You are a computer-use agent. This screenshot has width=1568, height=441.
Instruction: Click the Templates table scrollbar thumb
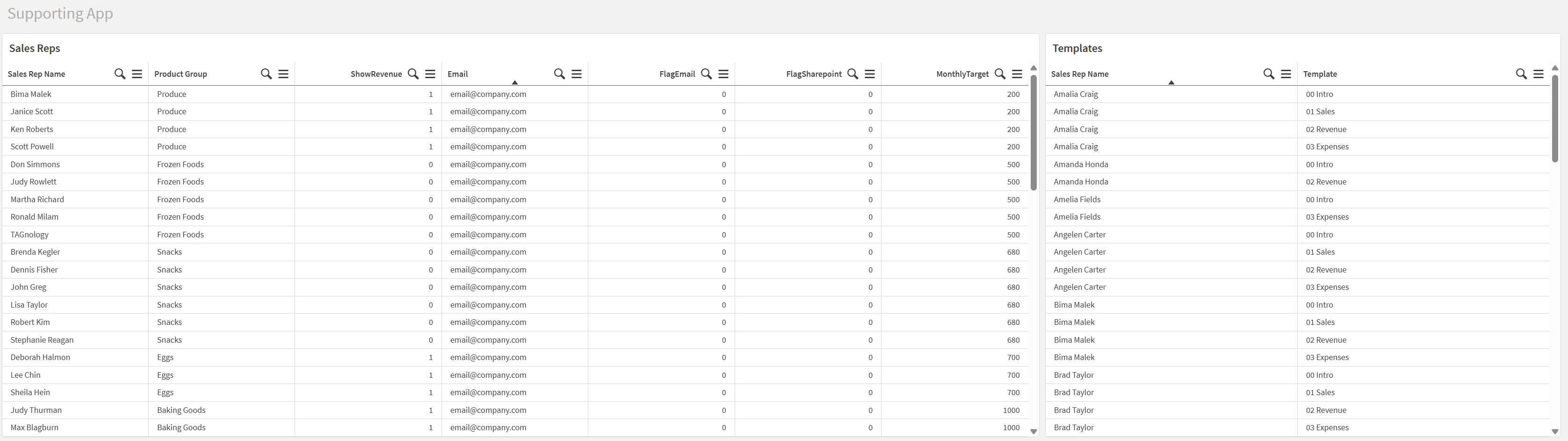point(1554,116)
